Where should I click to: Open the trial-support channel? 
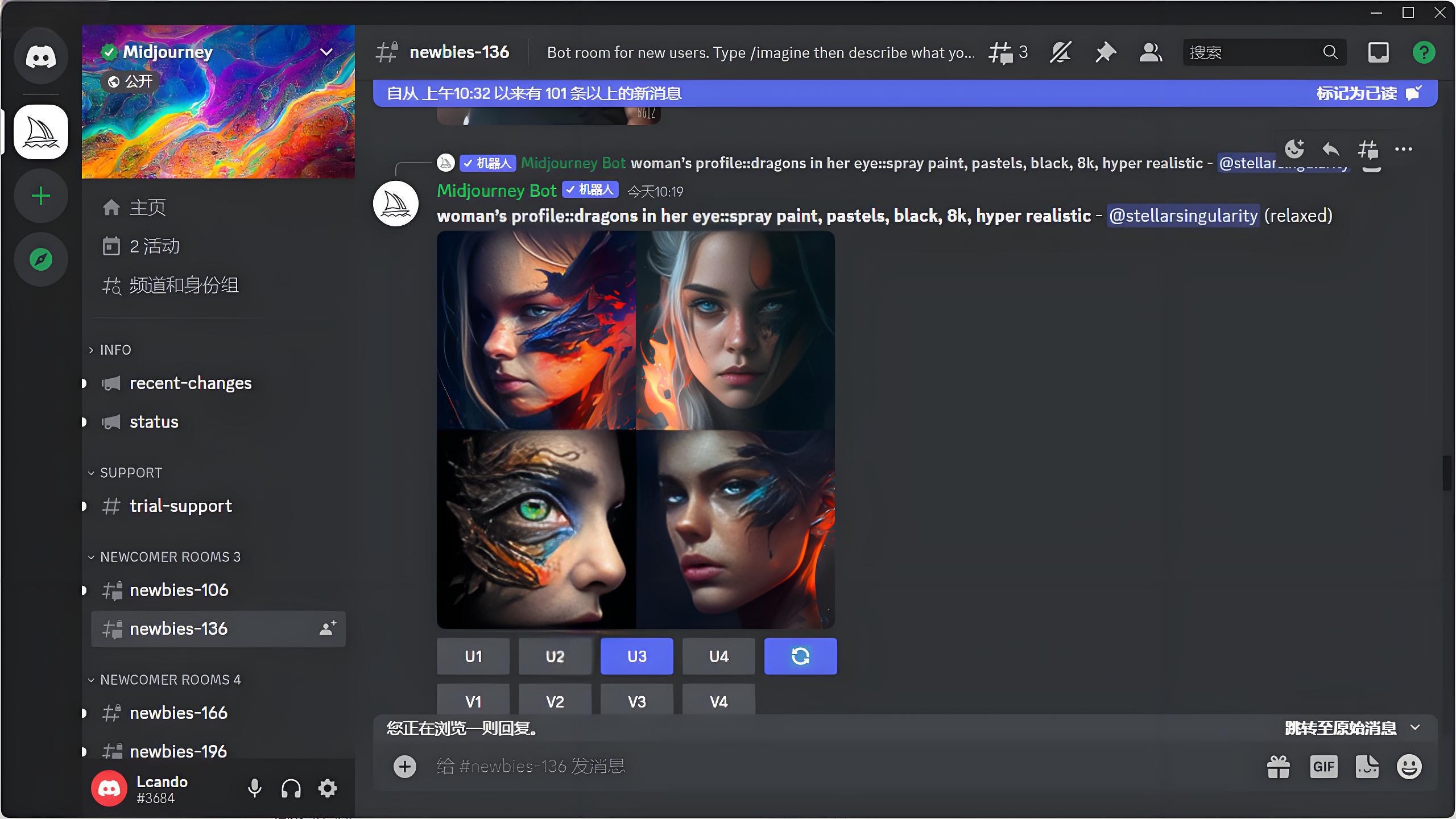tap(180, 506)
